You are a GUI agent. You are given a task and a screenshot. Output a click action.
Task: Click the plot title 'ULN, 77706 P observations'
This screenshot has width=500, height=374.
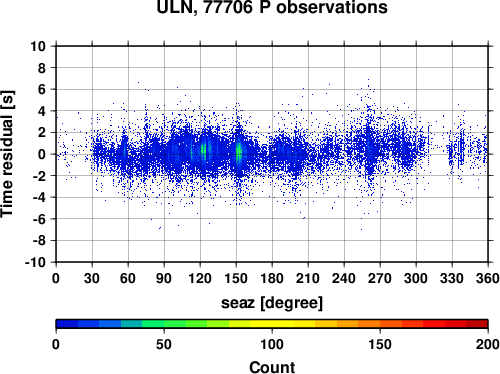point(272,7)
